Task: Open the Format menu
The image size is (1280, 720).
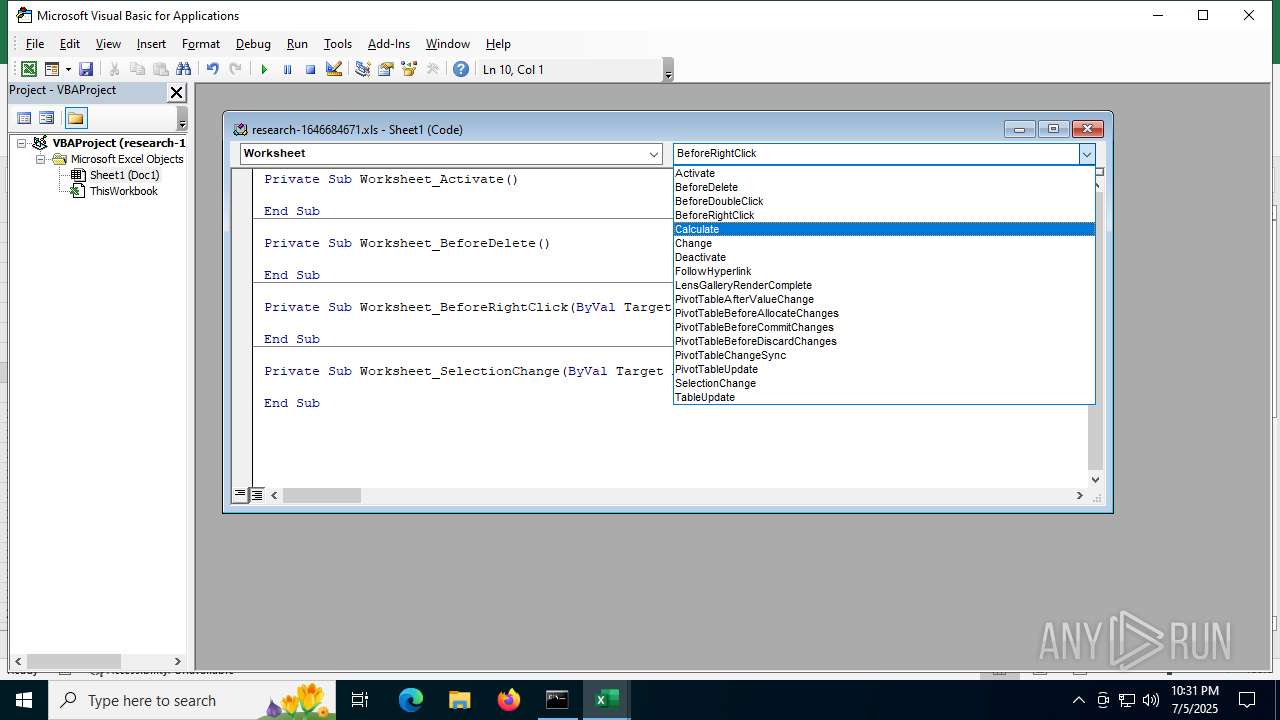Action: pos(201,44)
